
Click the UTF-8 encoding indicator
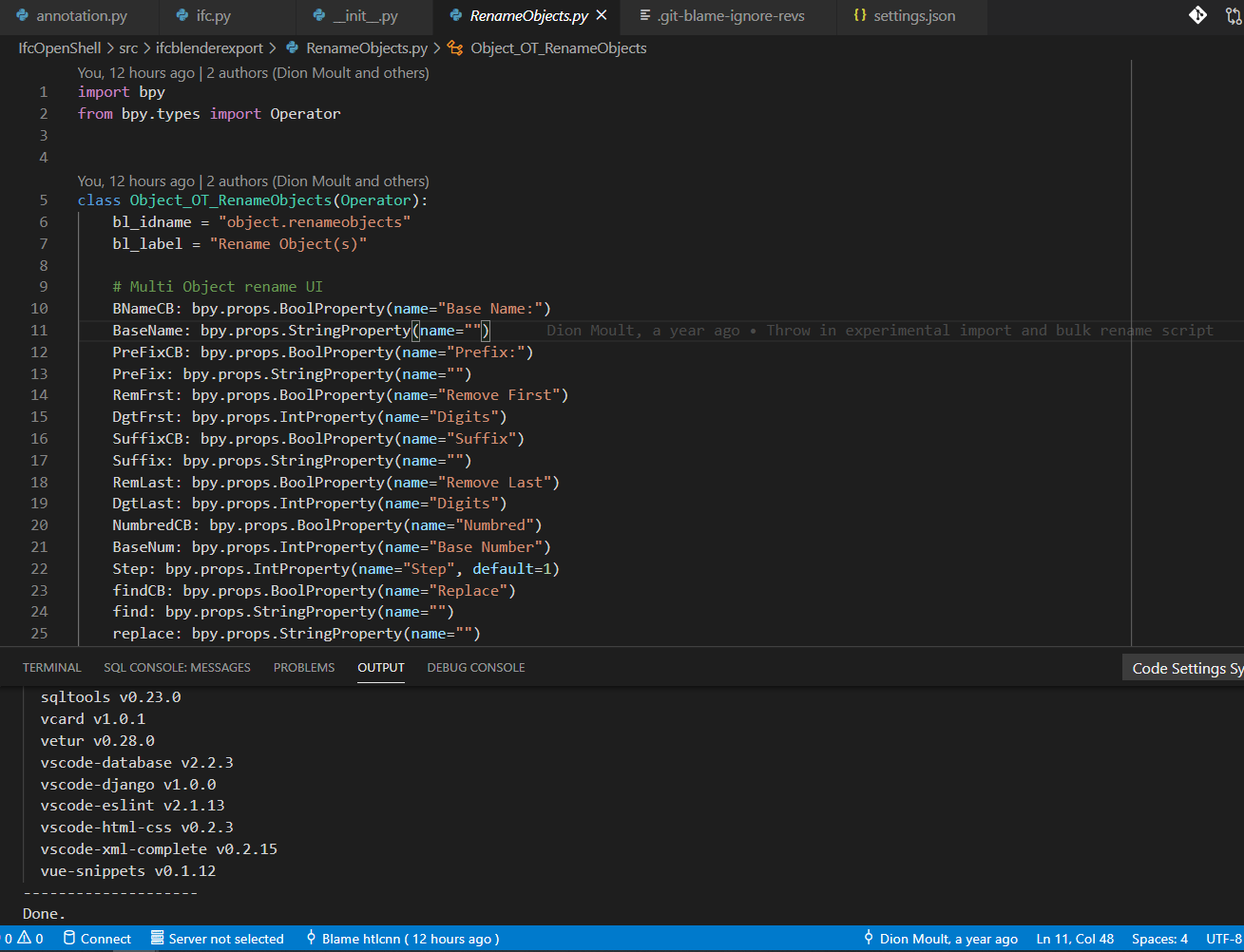1224,939
